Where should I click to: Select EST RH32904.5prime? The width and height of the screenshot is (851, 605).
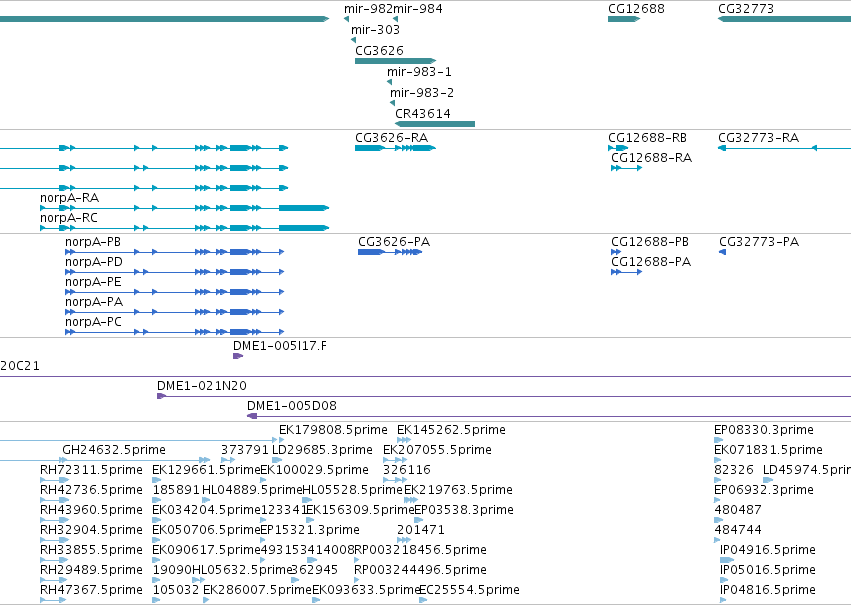point(91,531)
